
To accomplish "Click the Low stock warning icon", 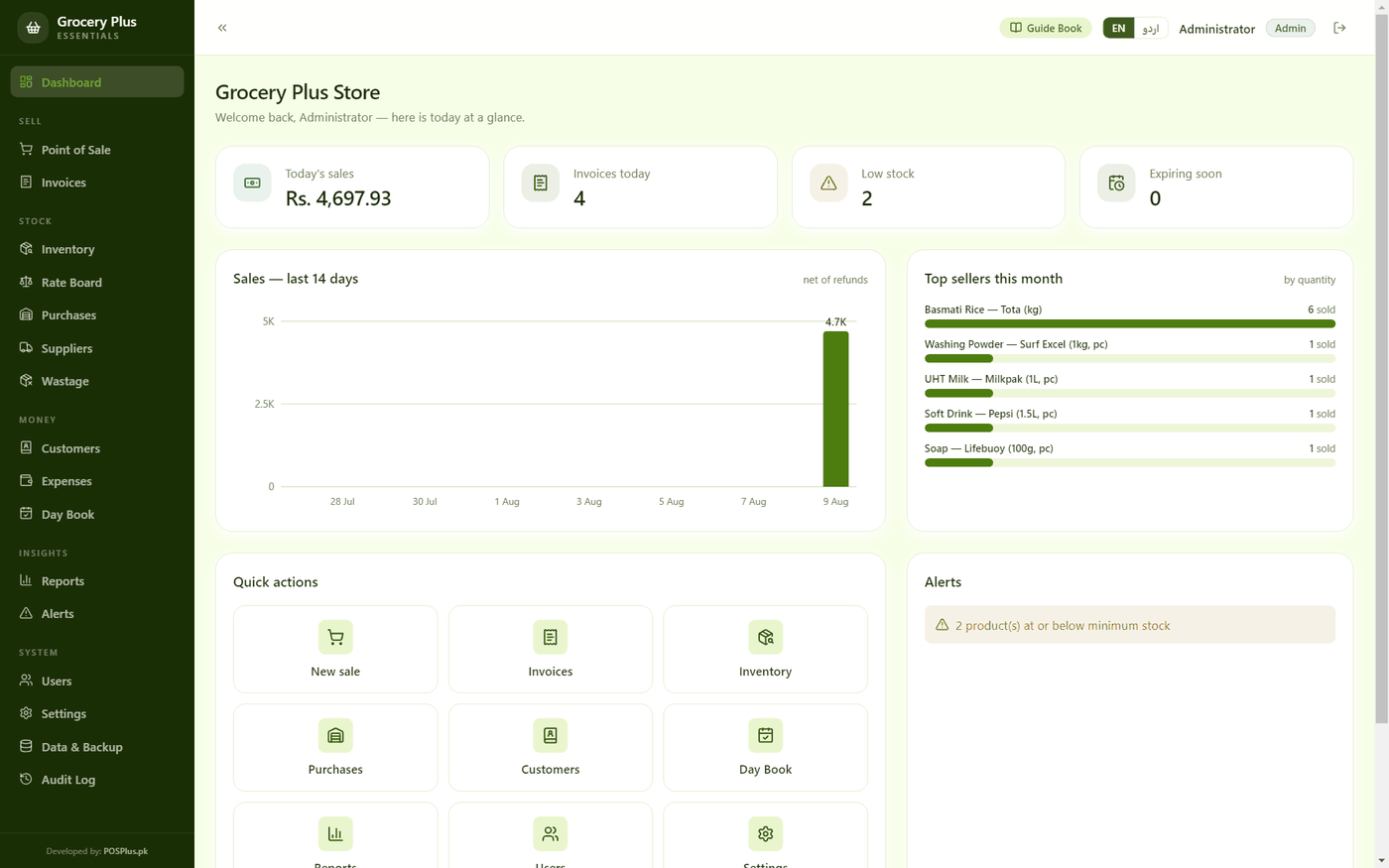I will pyautogui.click(x=828, y=183).
